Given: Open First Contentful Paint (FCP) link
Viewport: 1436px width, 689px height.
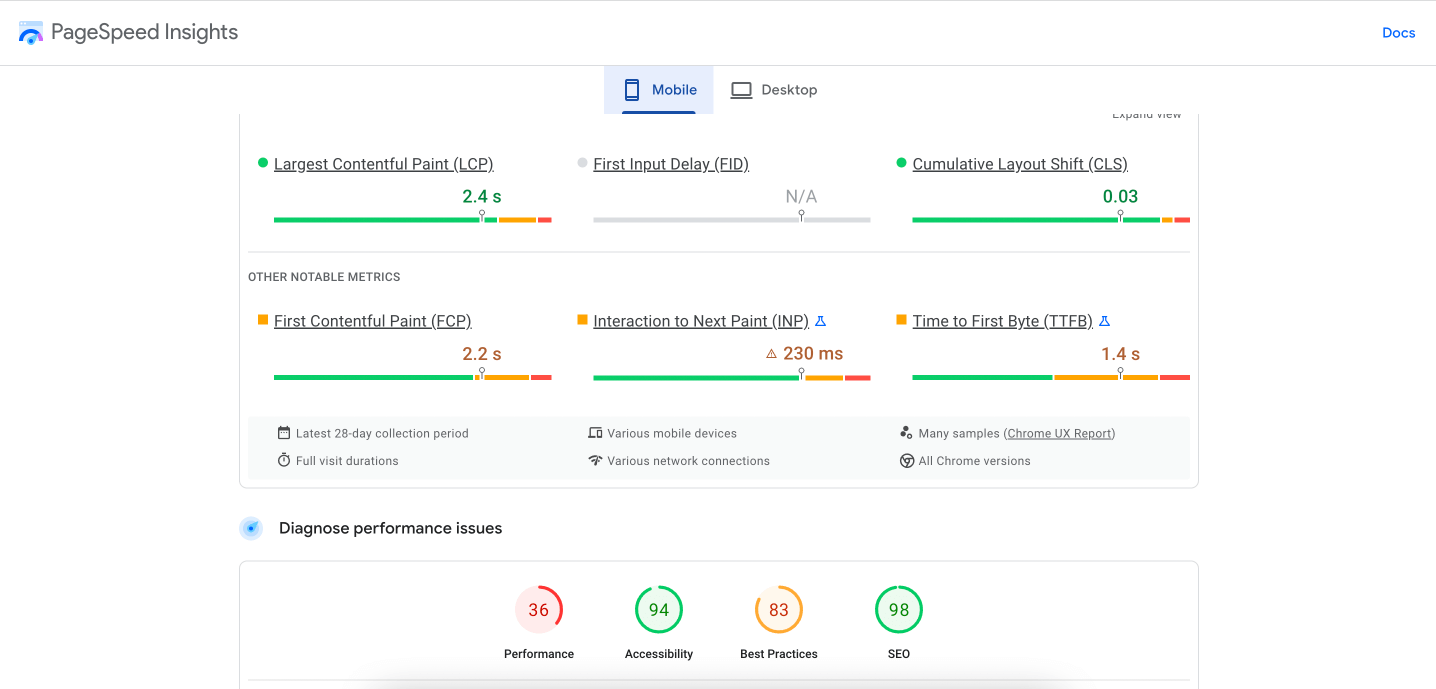Looking at the screenshot, I should (373, 321).
